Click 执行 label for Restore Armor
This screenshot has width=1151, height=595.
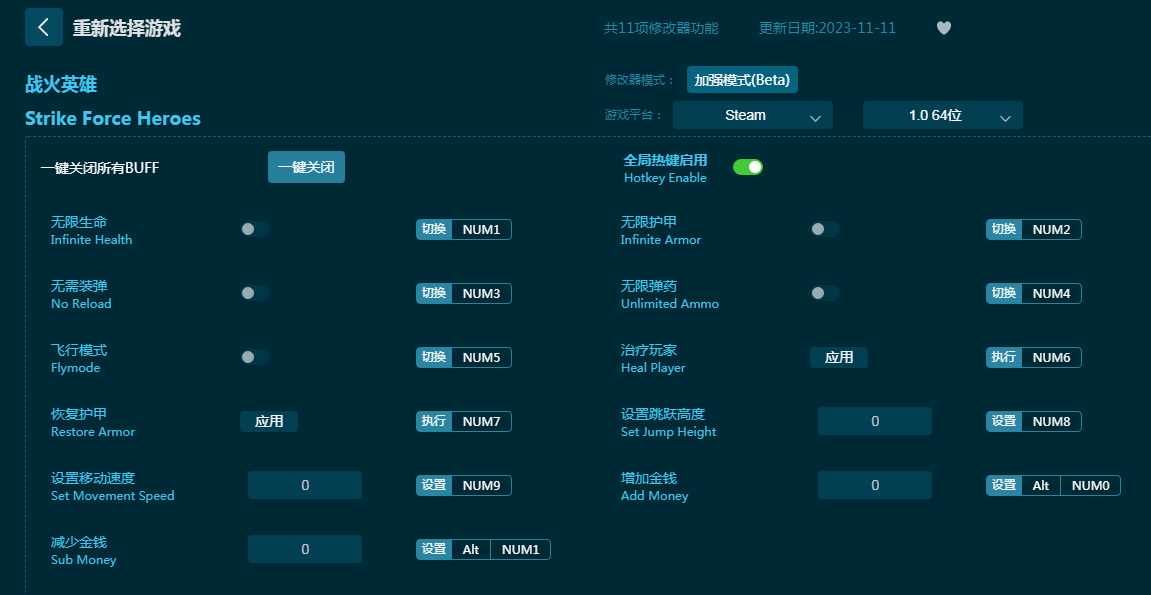pyautogui.click(x=434, y=421)
